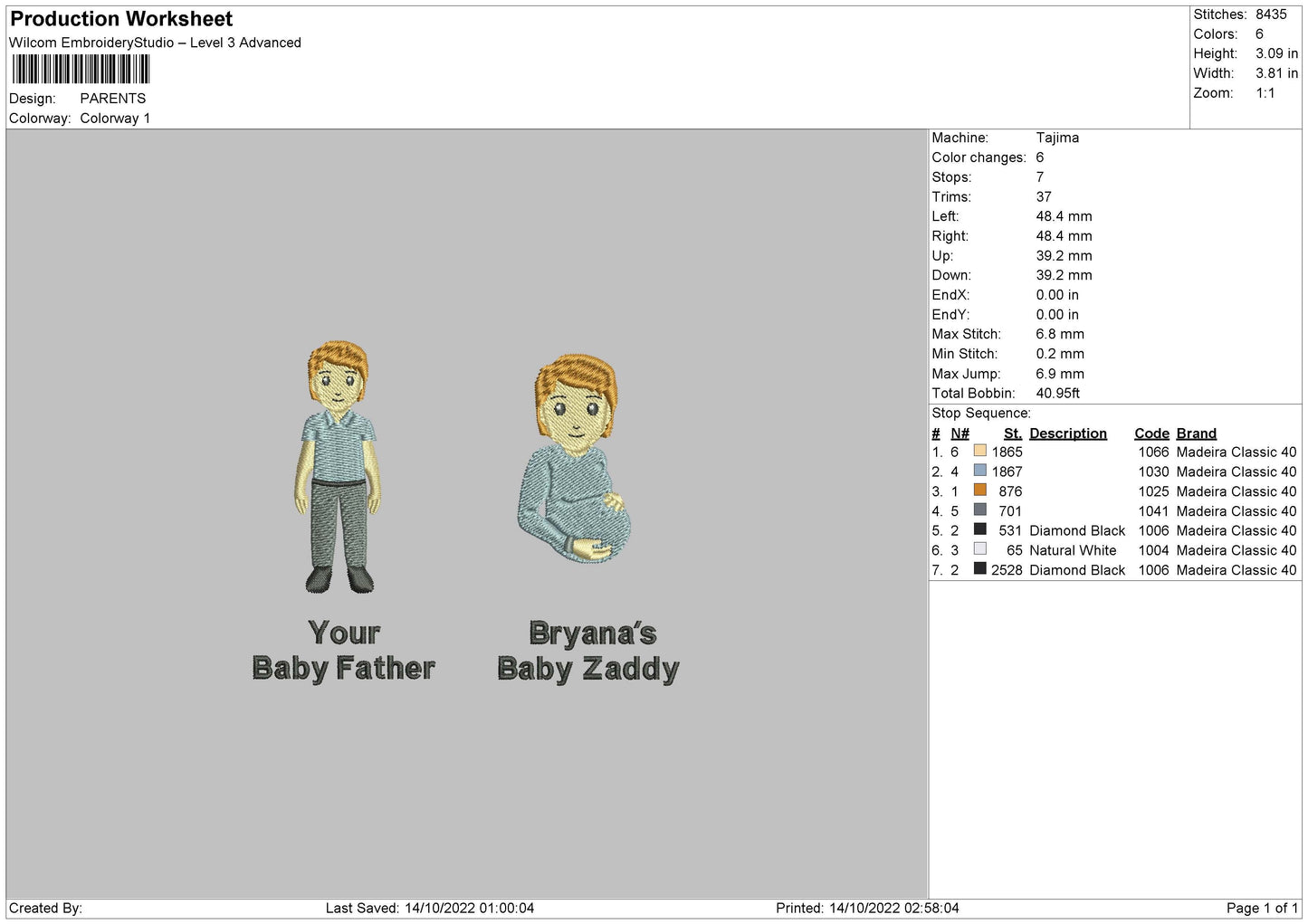Click the Total Bobbin value 40.95ft
This screenshot has width=1308, height=924.
1058,394
